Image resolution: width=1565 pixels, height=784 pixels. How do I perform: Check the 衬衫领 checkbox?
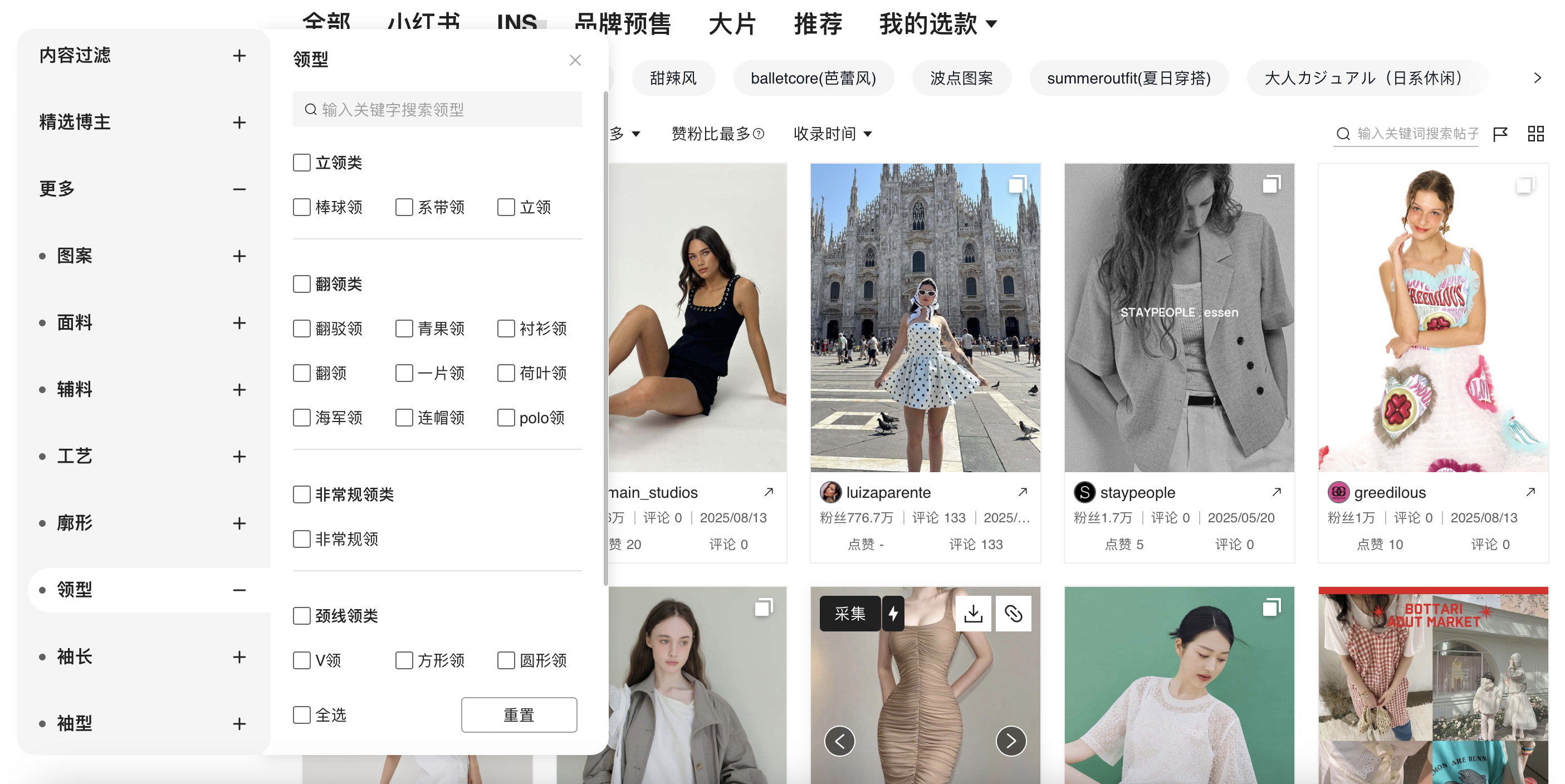coord(506,329)
